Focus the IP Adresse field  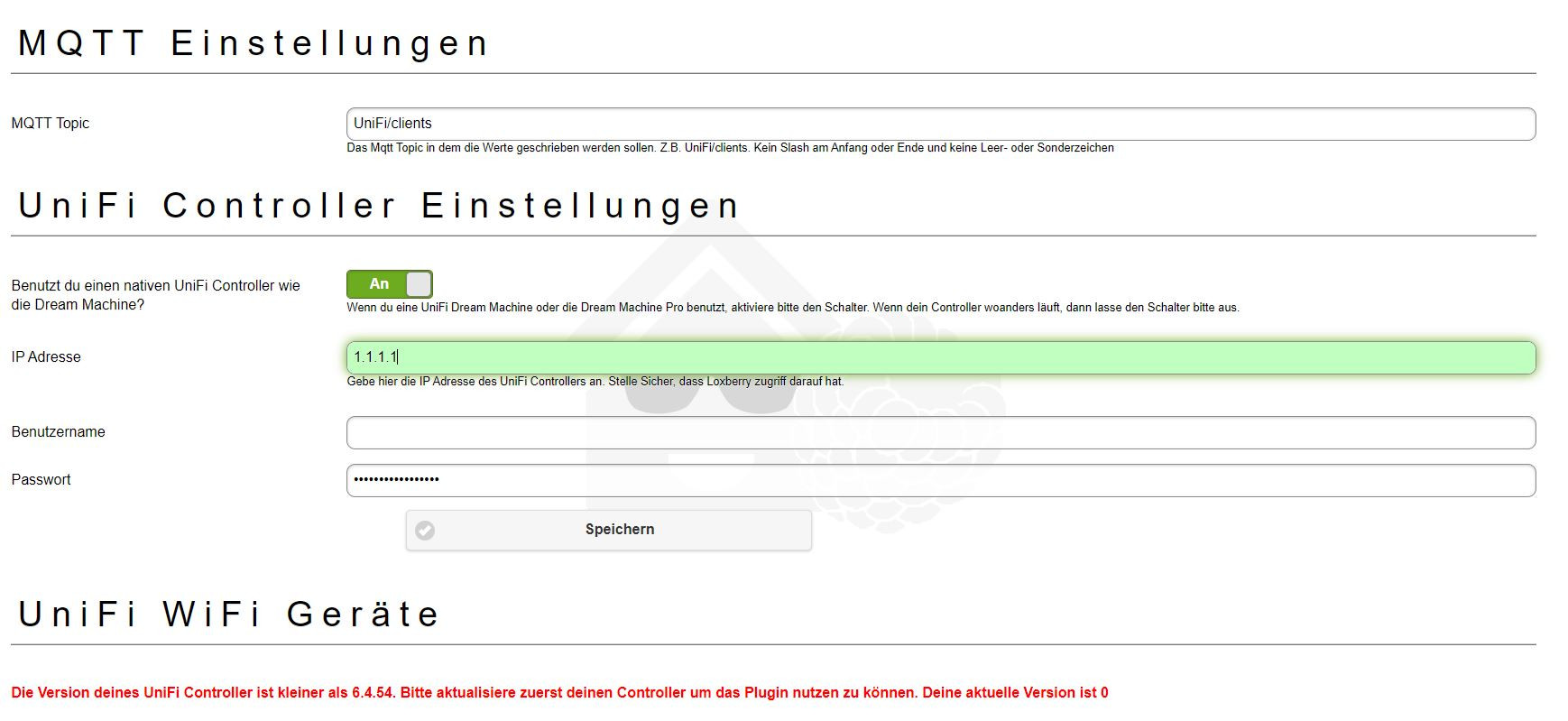(941, 357)
